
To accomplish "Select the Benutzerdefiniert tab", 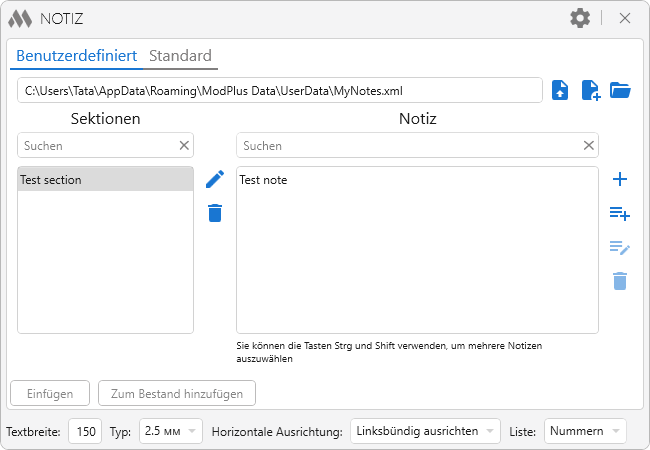I will pyautogui.click(x=76, y=56).
